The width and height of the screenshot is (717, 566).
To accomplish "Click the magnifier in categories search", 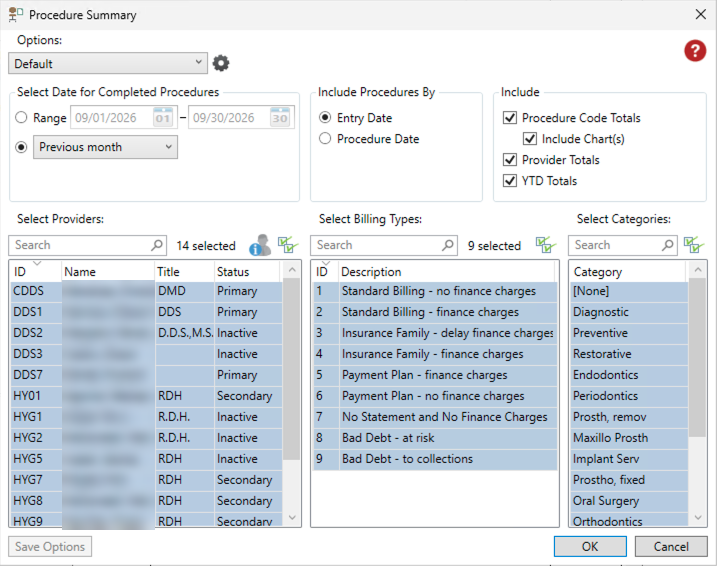I will [x=668, y=245].
